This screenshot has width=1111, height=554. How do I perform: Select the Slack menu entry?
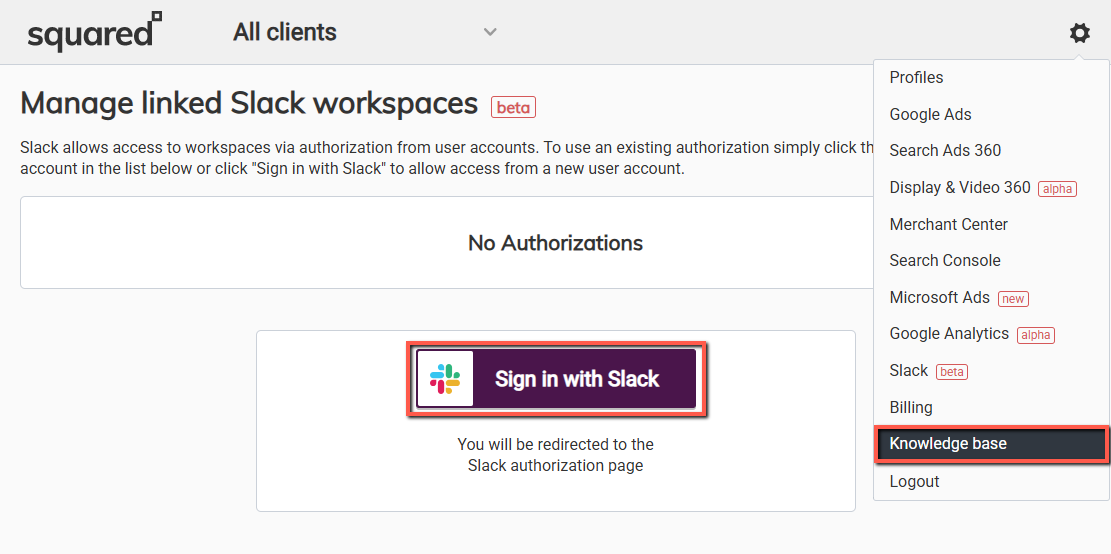pos(909,370)
